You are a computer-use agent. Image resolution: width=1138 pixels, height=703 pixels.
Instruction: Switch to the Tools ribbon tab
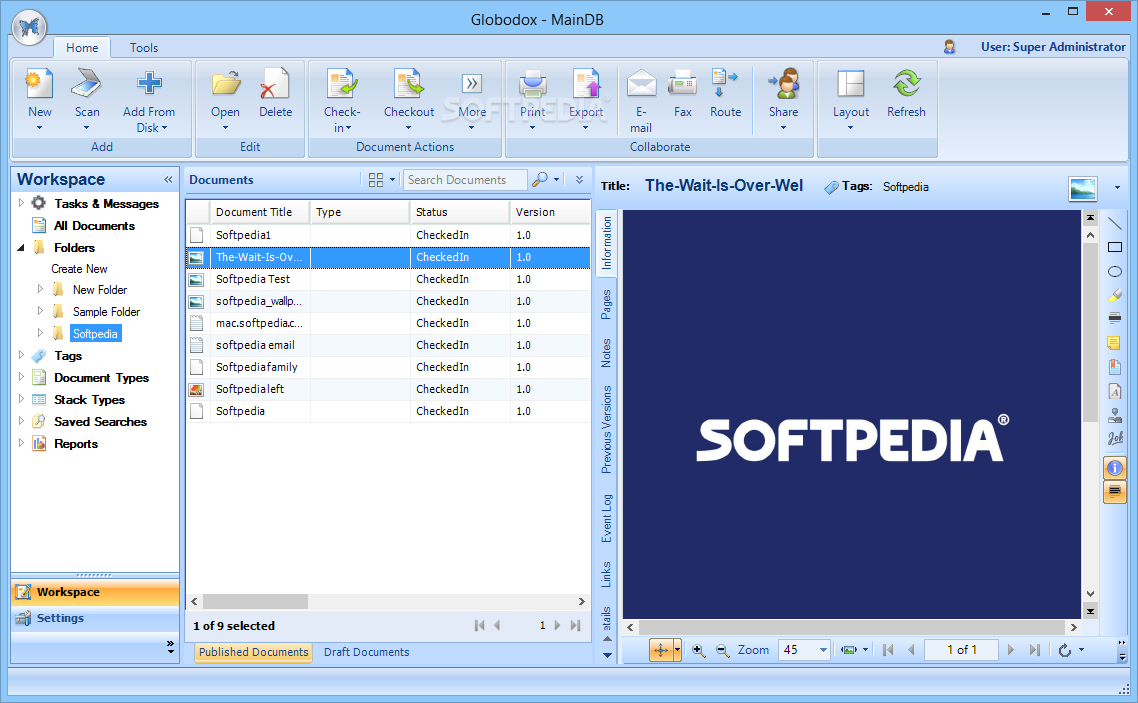[144, 47]
